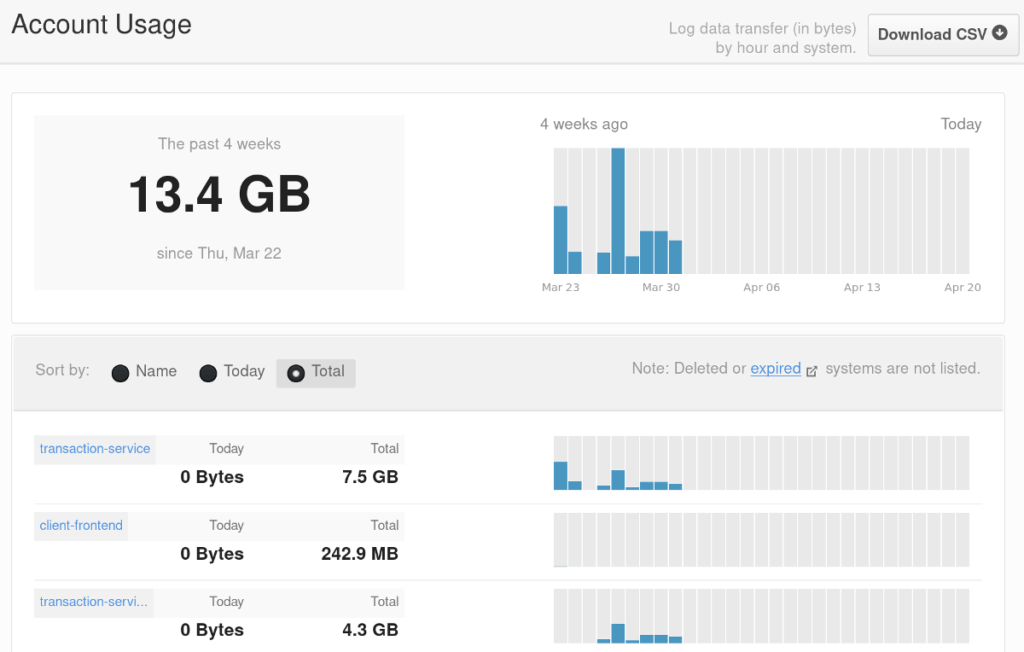Click the first bar near Mar 23 in the main chart
1024x652 pixels.
coord(560,240)
